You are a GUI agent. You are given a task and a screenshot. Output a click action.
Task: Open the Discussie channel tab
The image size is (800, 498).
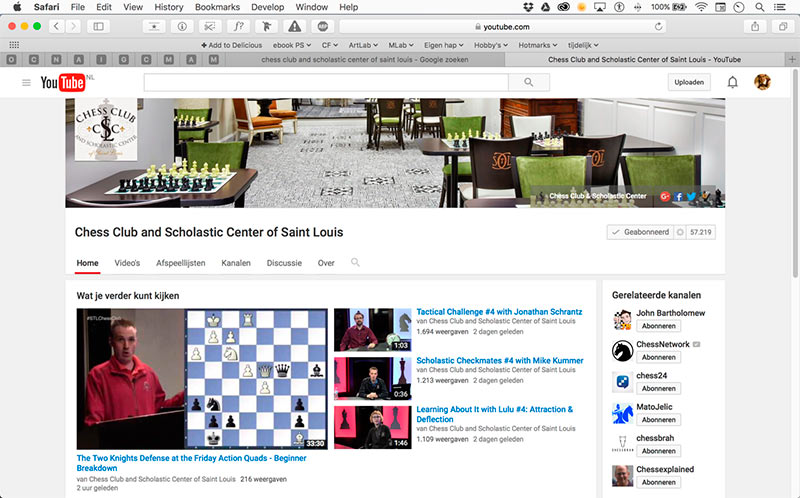tap(284, 263)
